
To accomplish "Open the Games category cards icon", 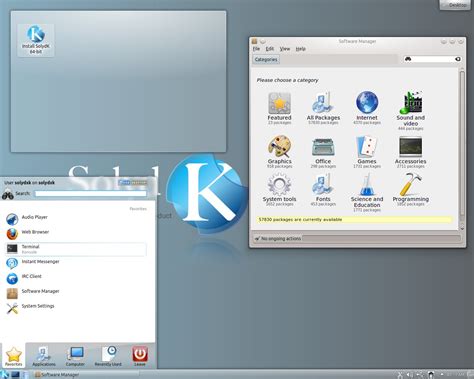I will [367, 146].
